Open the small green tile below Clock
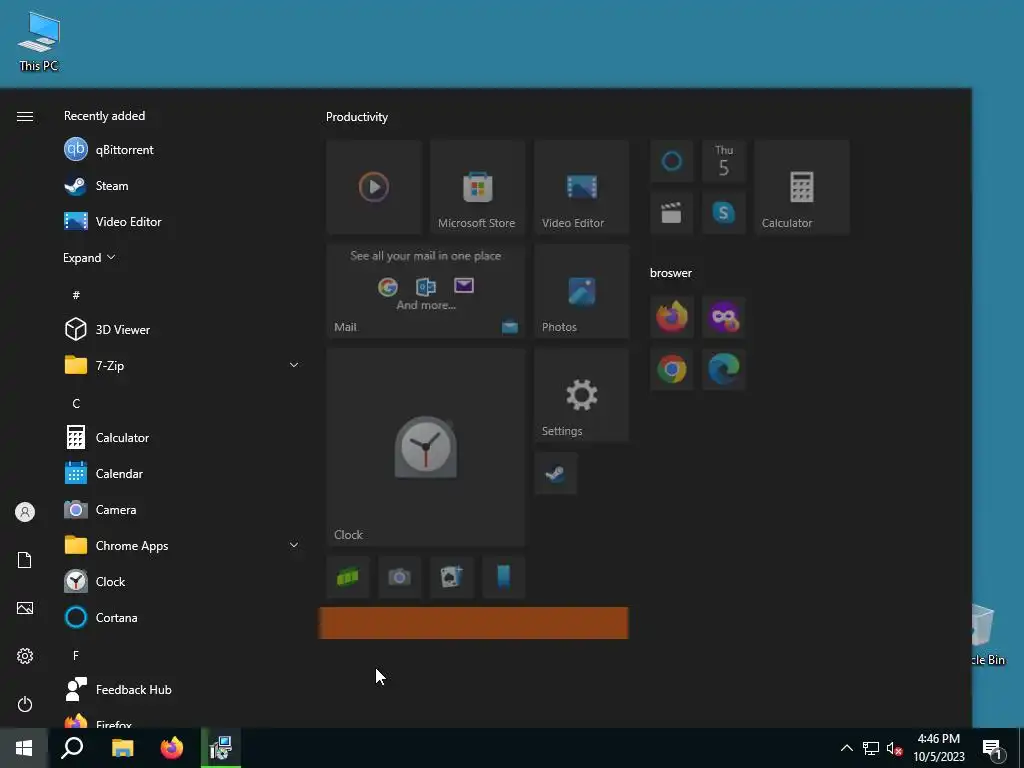This screenshot has width=1024, height=768. [x=348, y=577]
